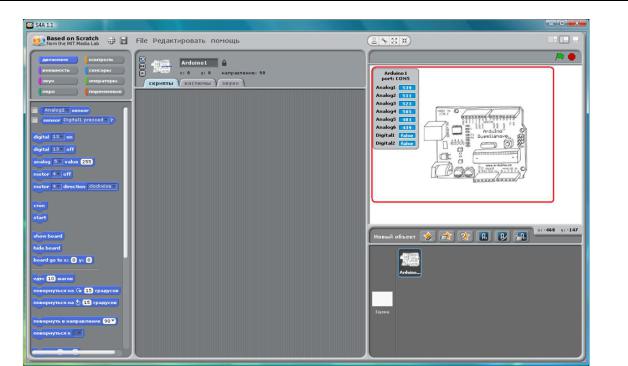This screenshot has width=628, height=366.
Task: Select the сенсоры blocks category
Action: 105,70
